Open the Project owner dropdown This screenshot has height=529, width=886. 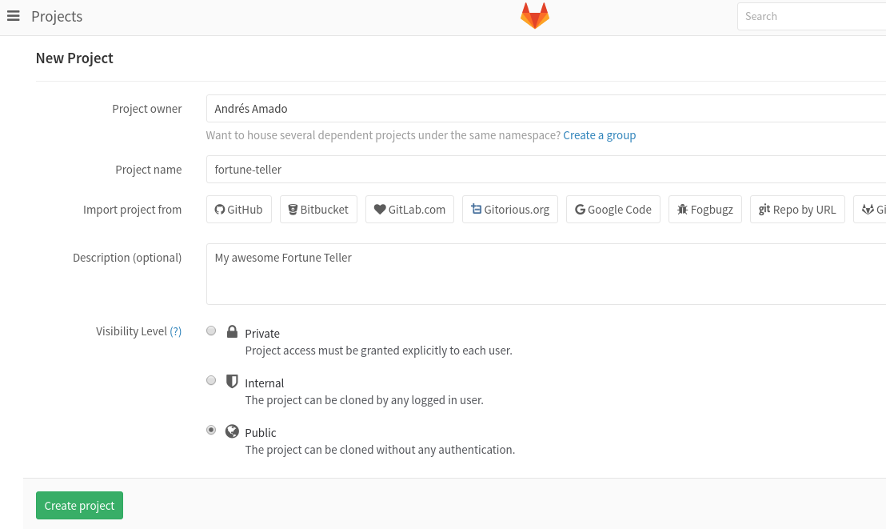tap(546, 109)
